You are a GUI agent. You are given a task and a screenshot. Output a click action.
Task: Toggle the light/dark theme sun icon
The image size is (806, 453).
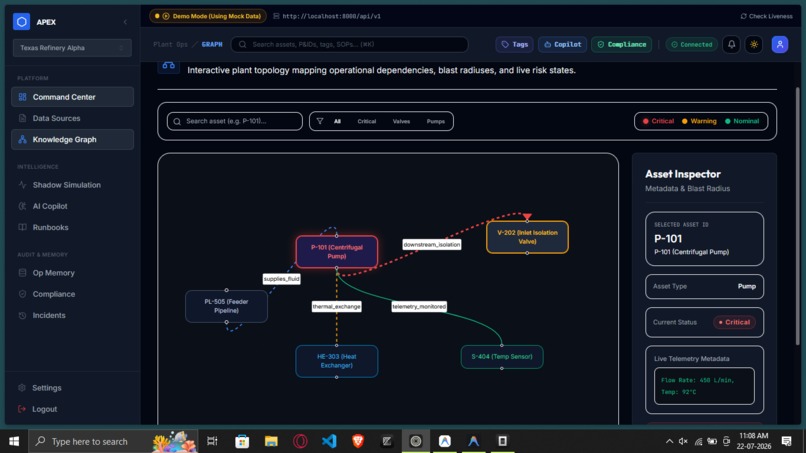(x=754, y=45)
